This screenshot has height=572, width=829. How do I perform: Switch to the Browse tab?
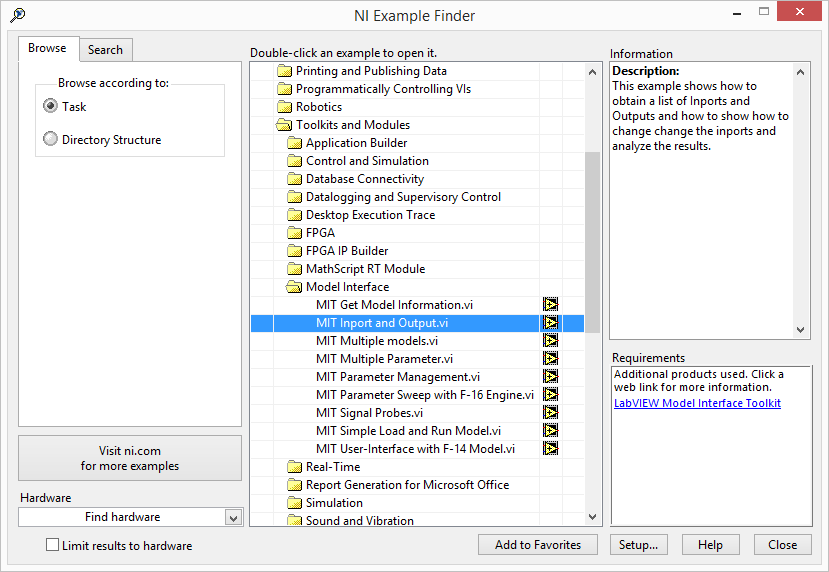click(48, 48)
